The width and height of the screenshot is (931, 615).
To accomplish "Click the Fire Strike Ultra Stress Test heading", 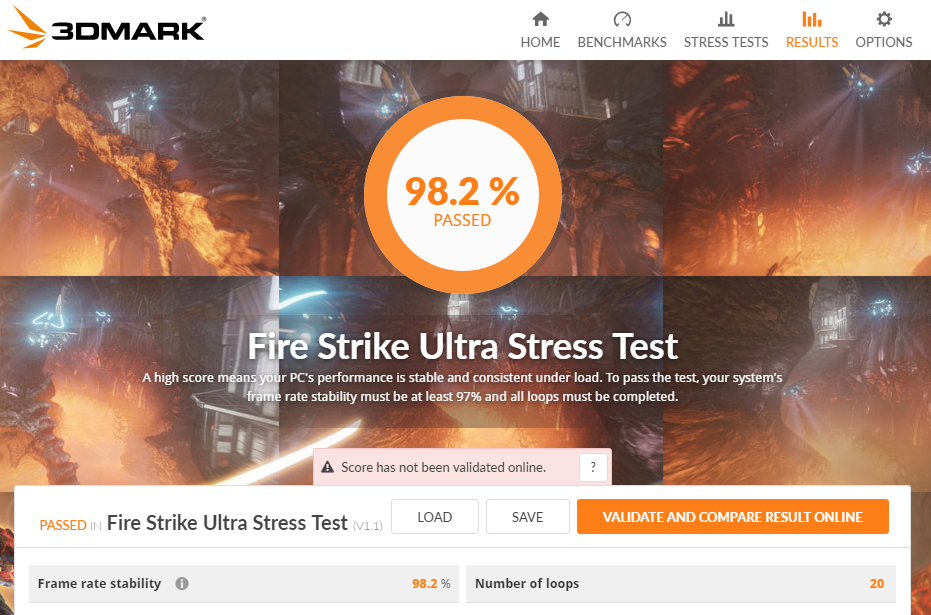I will 463,346.
